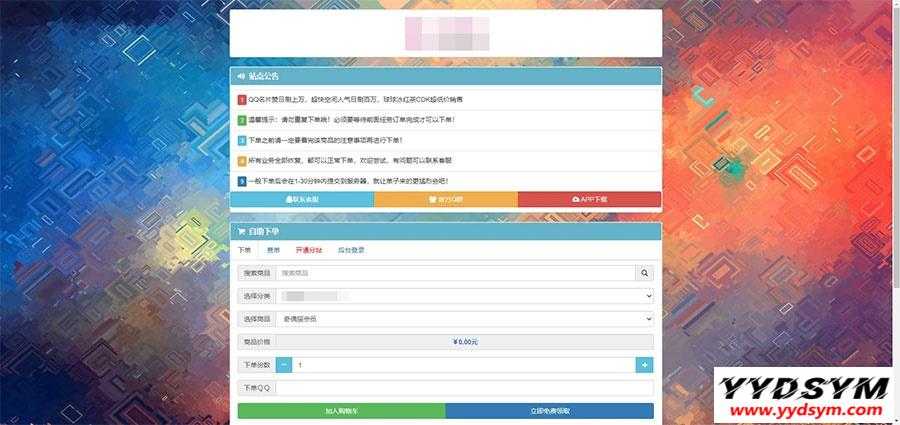
Task: Click the search magnifier icon button
Action: pyautogui.click(x=645, y=272)
